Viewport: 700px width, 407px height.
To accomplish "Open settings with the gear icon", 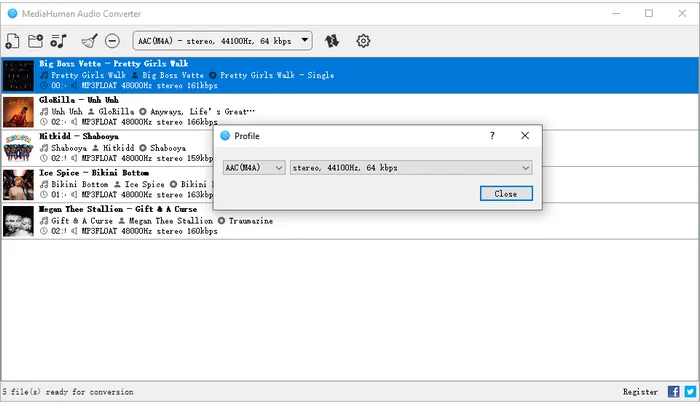I will tap(363, 41).
